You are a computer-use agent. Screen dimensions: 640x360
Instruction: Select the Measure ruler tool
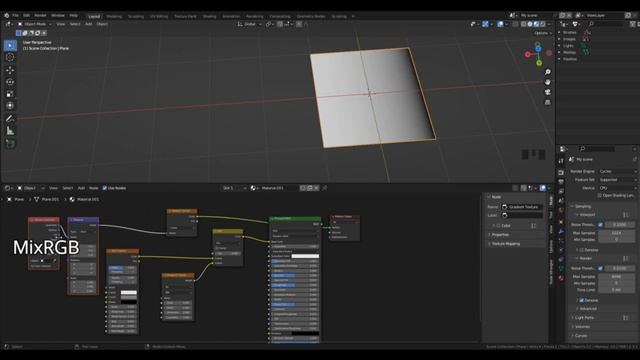[10, 131]
